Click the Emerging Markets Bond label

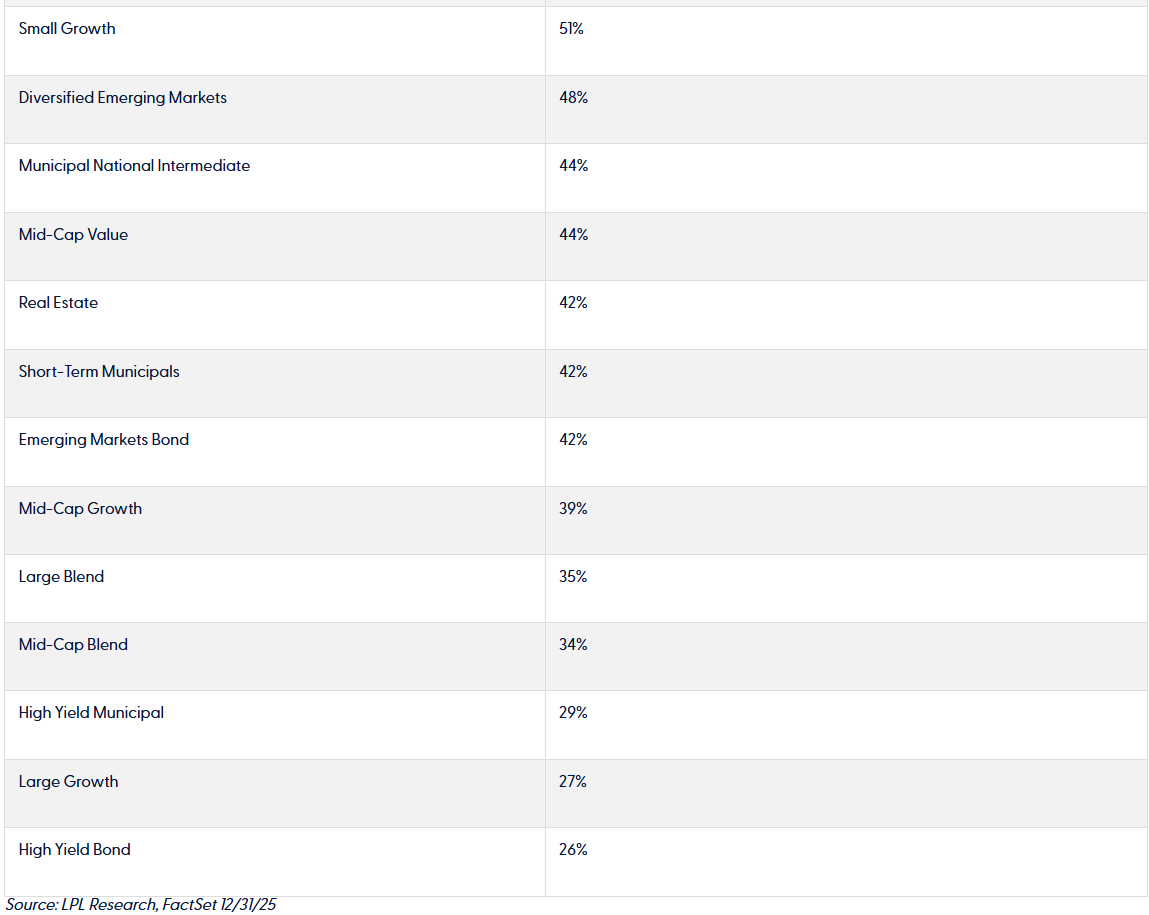click(104, 440)
